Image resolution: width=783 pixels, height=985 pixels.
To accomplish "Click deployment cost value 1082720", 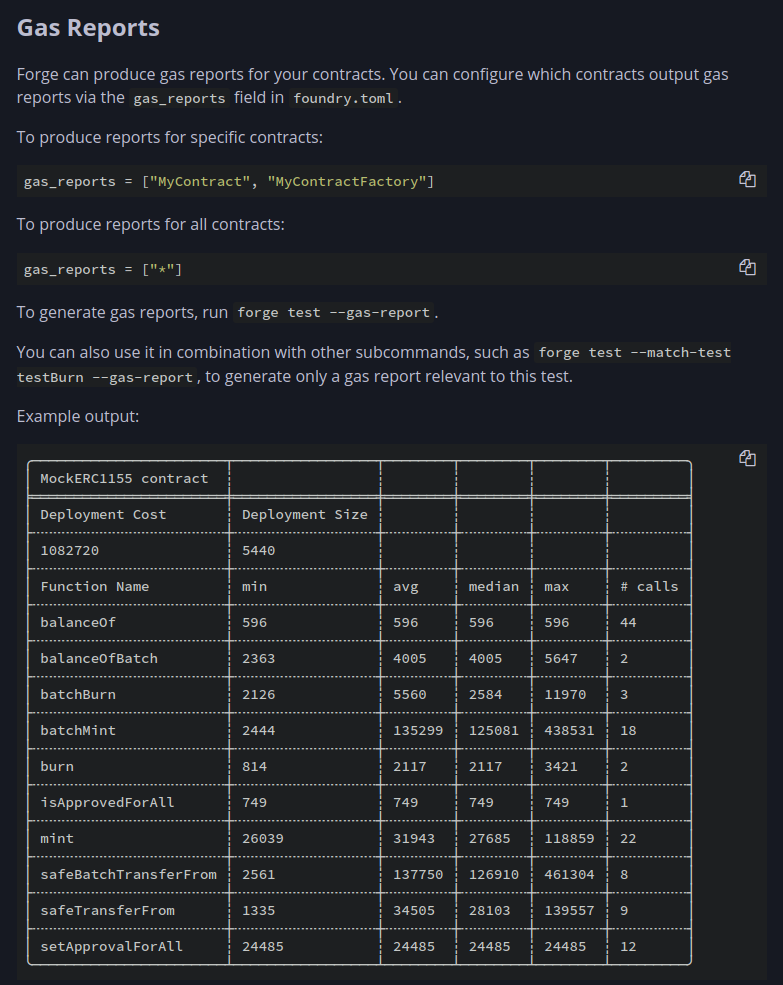I will click(70, 550).
